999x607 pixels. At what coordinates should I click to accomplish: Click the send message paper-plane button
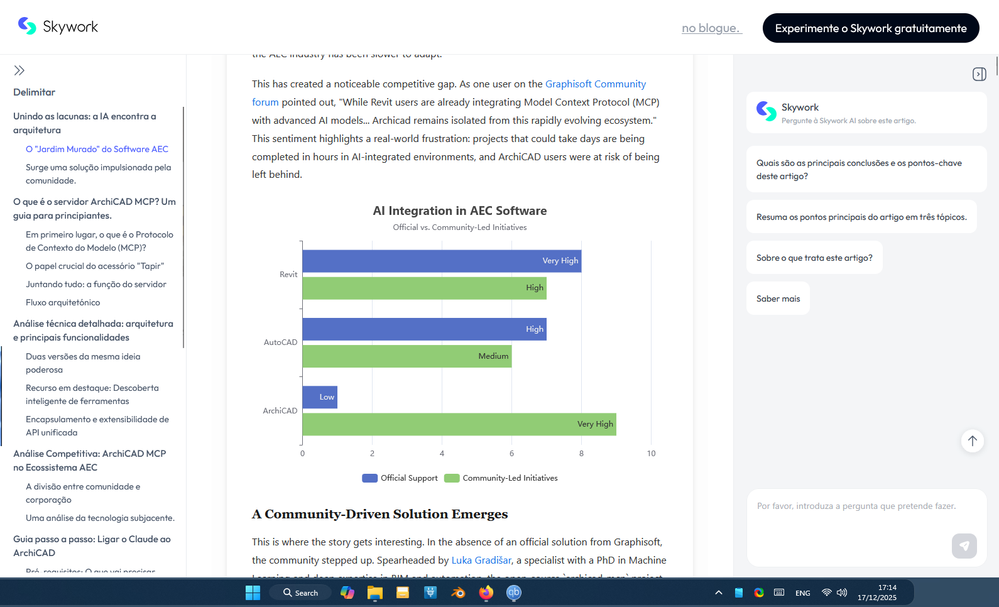coord(964,546)
